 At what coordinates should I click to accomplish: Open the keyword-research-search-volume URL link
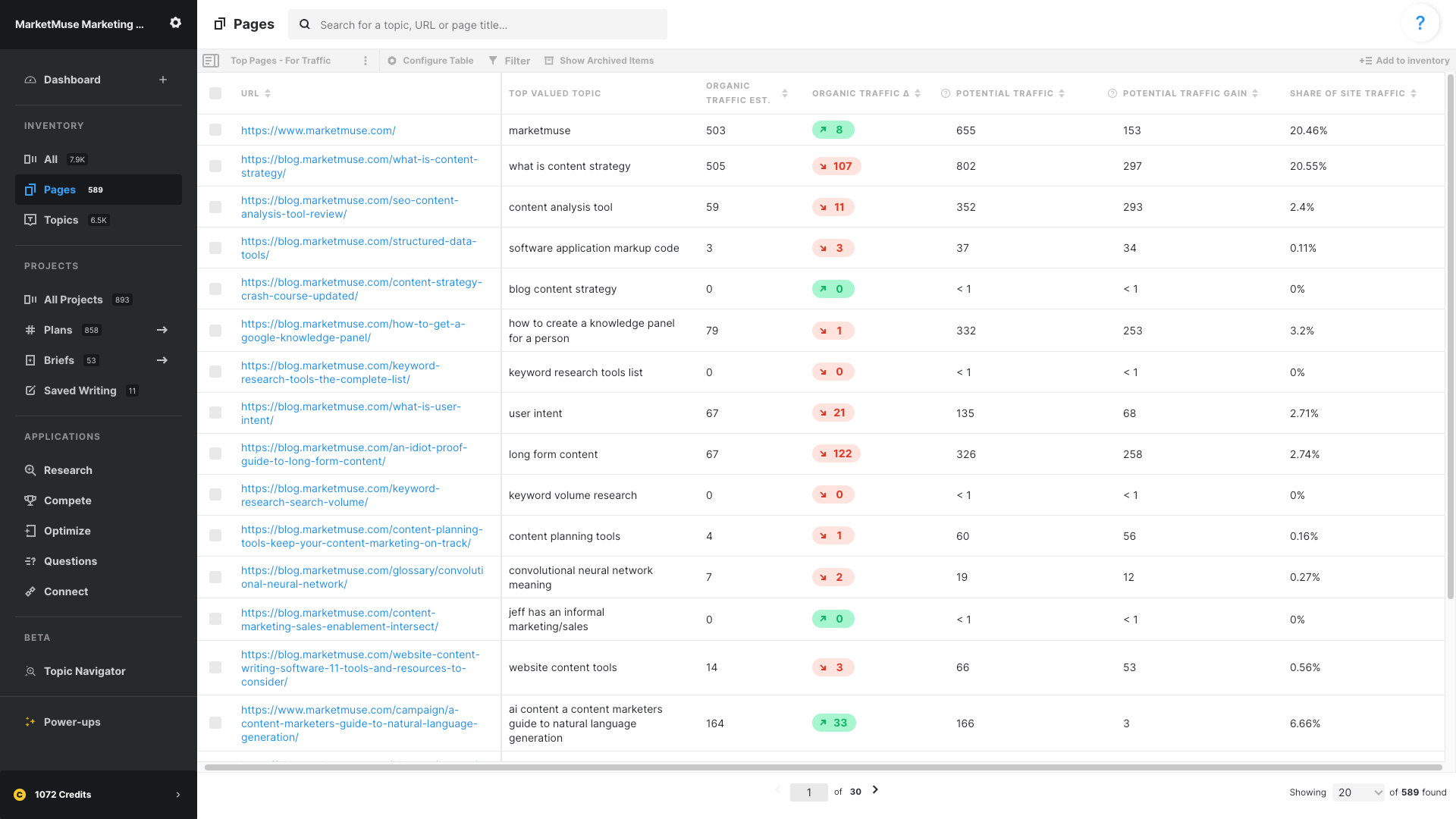pyautogui.click(x=340, y=495)
